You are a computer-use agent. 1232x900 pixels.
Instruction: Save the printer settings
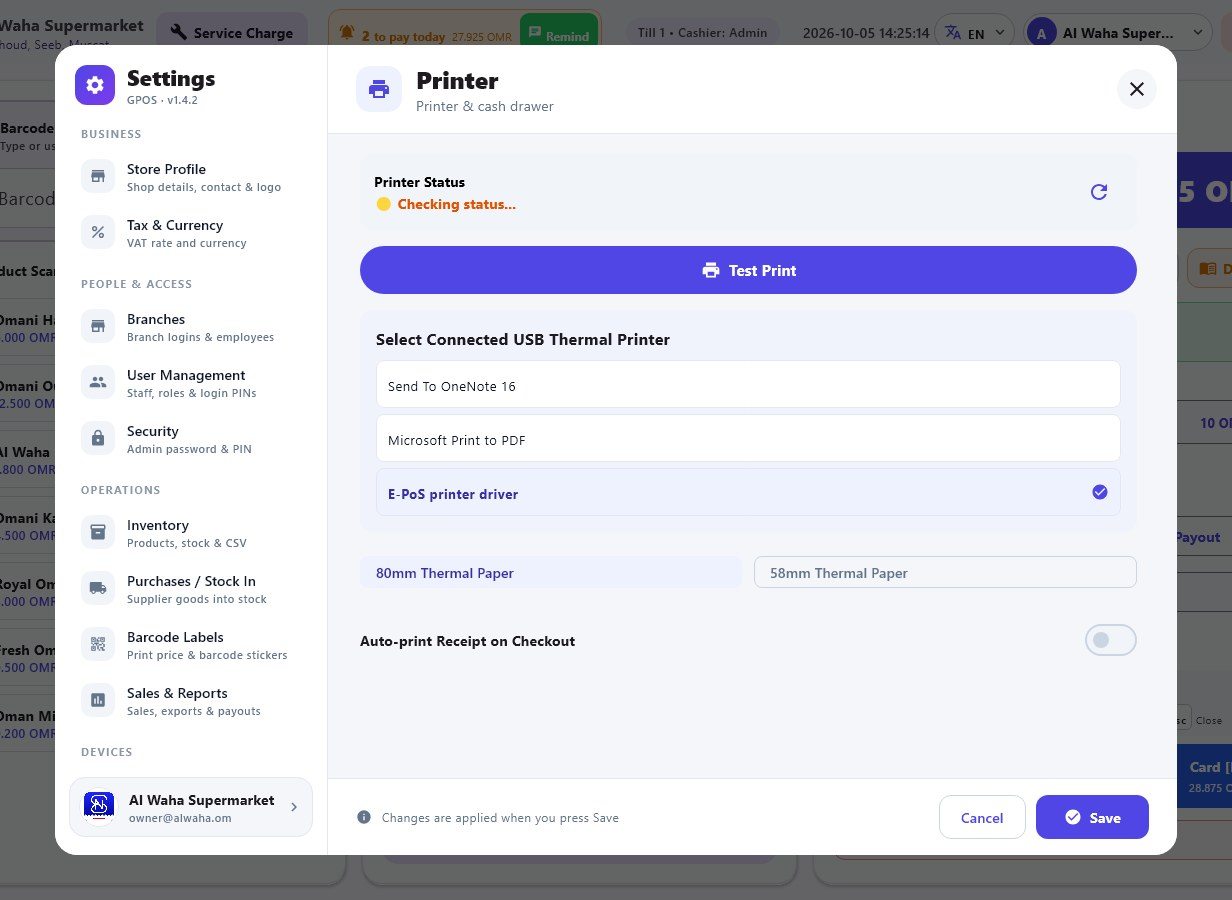coord(1092,817)
